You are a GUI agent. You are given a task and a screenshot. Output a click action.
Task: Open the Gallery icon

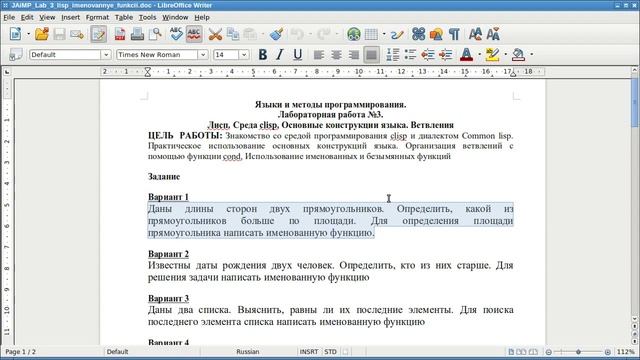[x=436, y=34]
